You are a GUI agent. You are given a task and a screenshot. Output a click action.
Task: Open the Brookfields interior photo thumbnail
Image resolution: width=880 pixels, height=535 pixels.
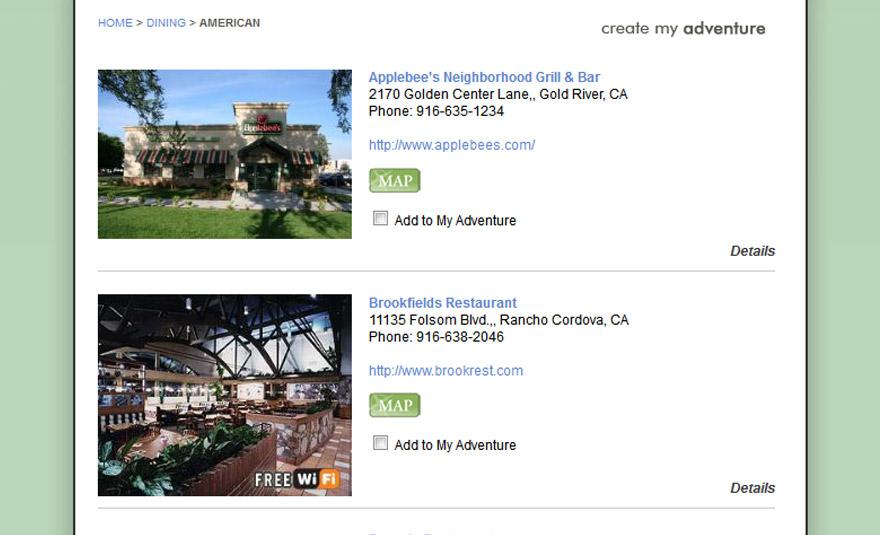click(x=224, y=395)
